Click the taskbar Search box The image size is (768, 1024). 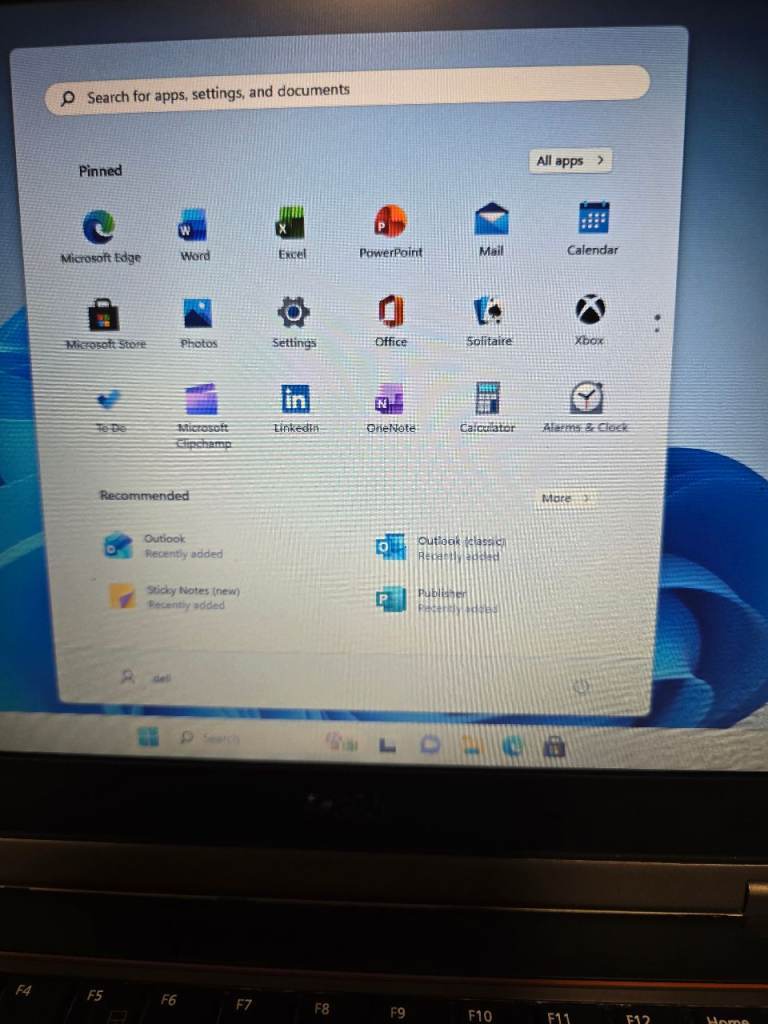click(210, 738)
